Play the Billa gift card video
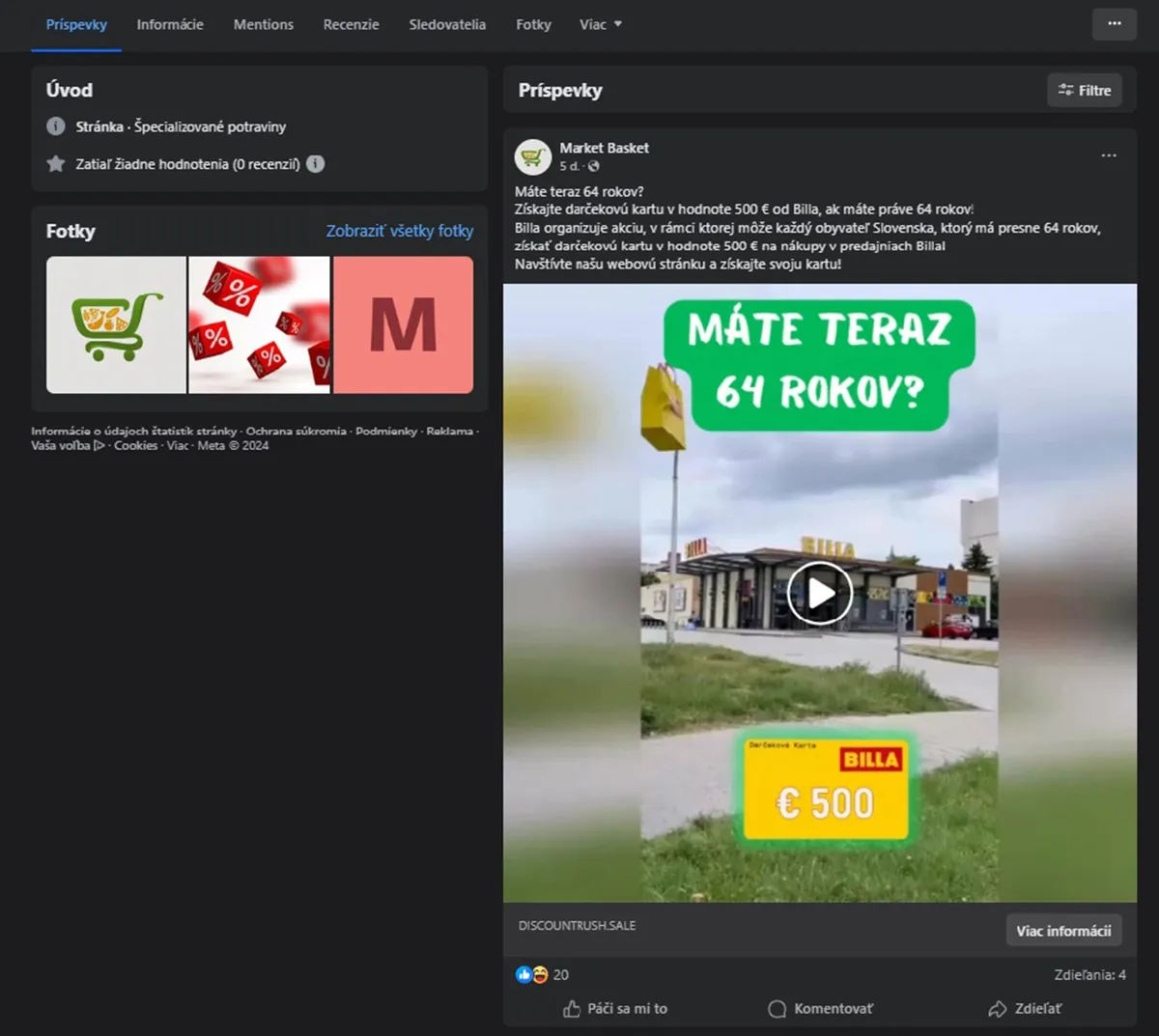 pos(819,593)
